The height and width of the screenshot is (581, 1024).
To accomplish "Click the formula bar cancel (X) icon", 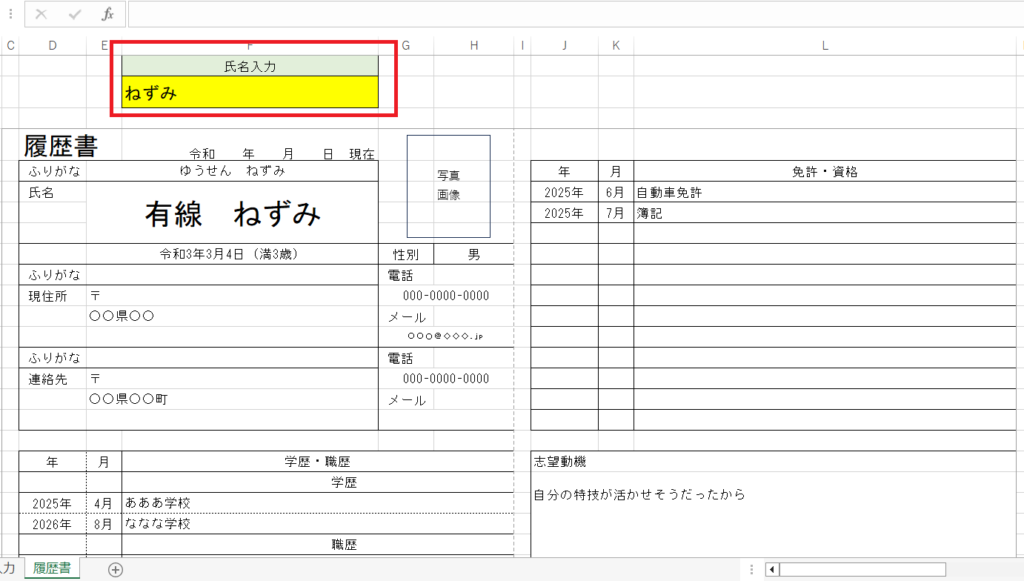I will coord(41,15).
